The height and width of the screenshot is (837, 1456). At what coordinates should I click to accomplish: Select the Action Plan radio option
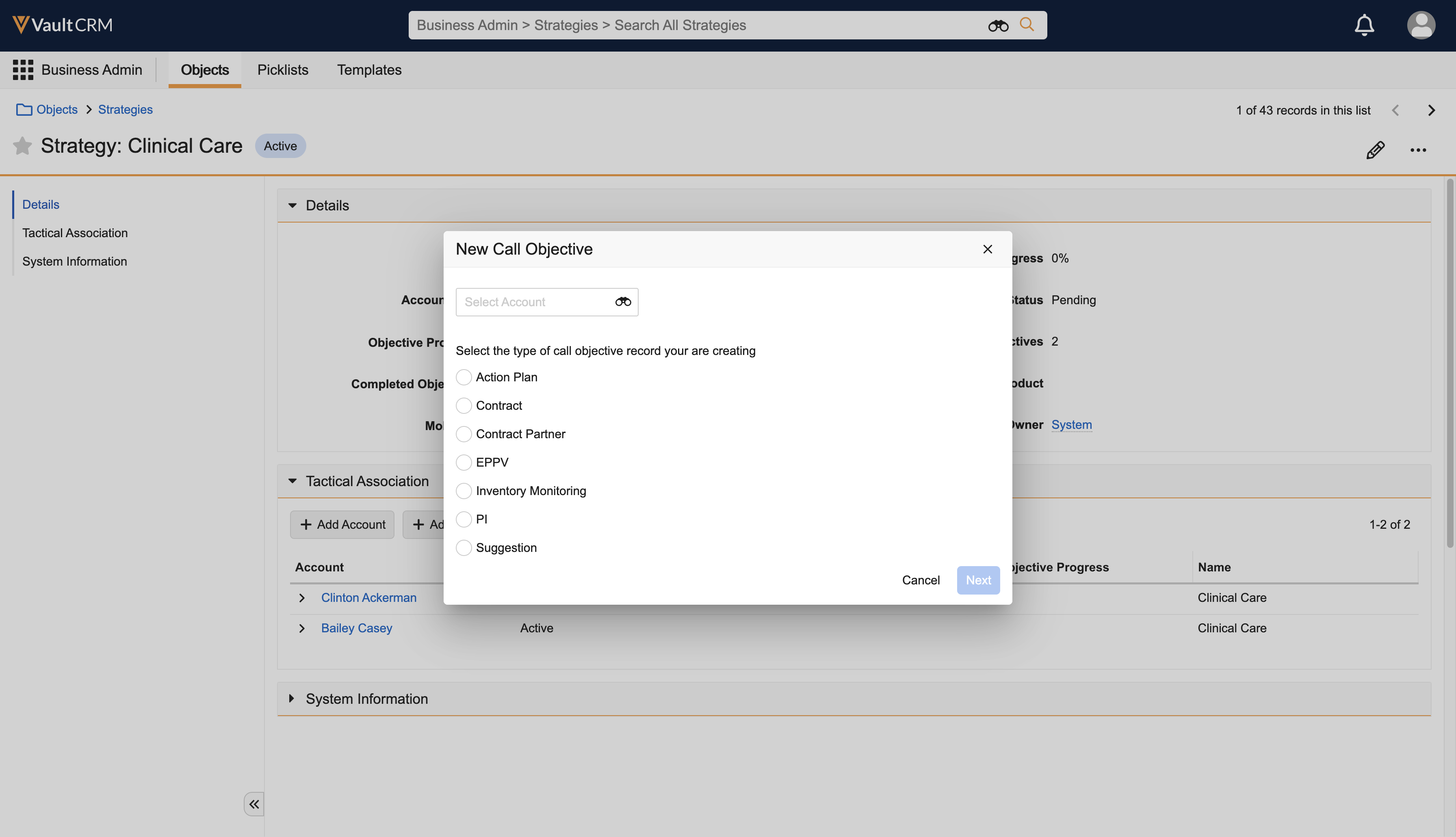pos(464,377)
